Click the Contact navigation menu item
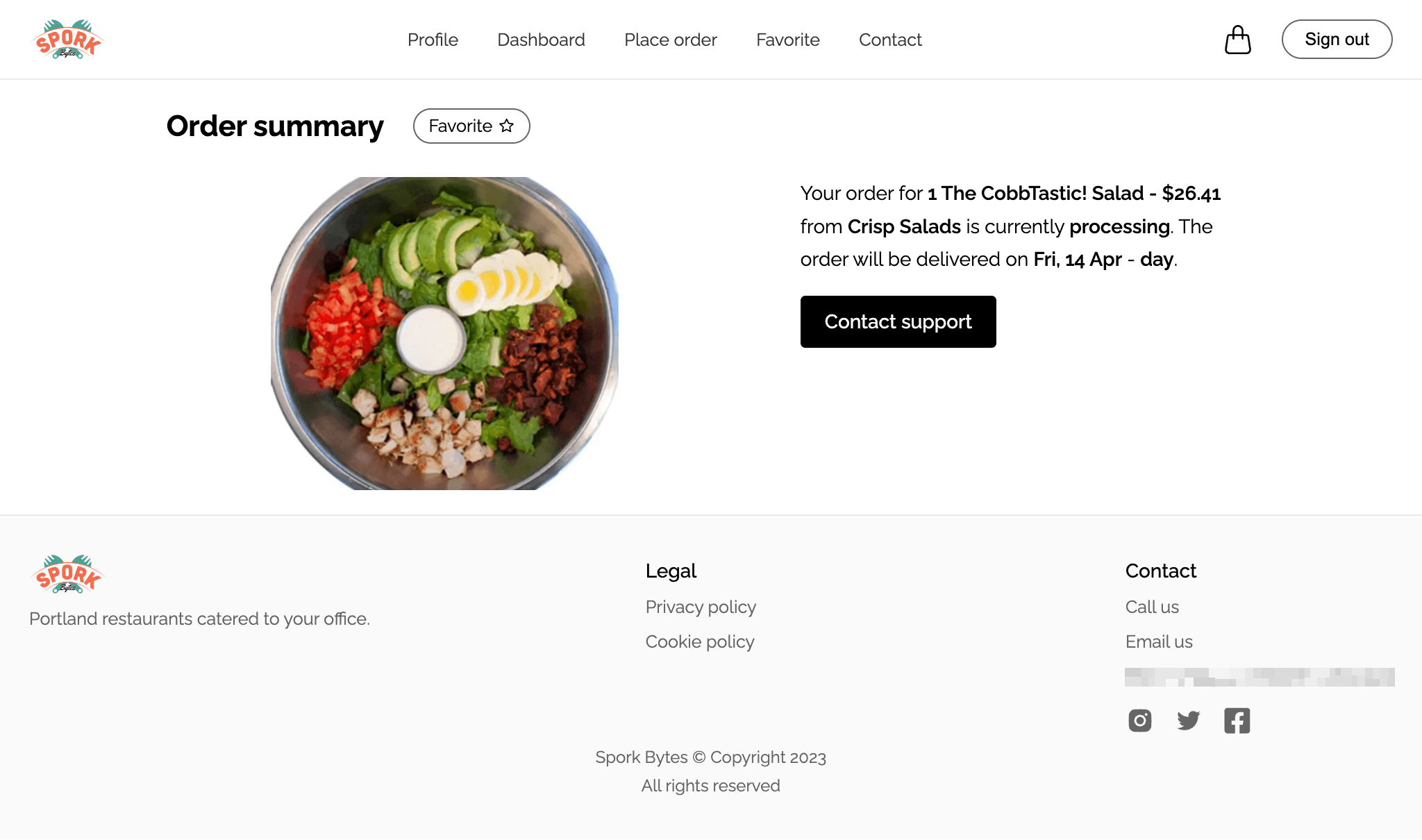 point(890,39)
